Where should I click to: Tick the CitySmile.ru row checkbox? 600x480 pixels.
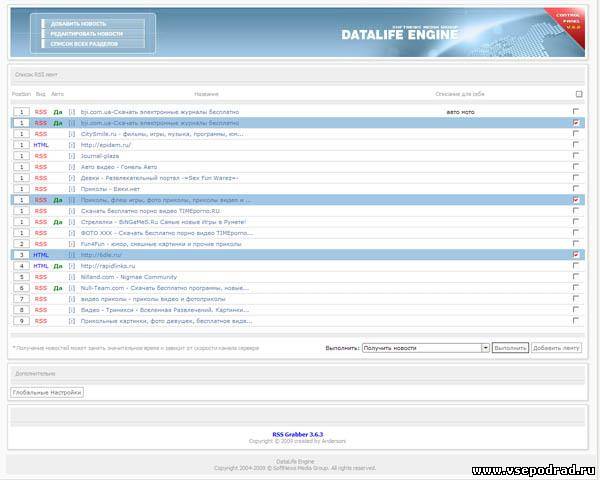[x=576, y=133]
